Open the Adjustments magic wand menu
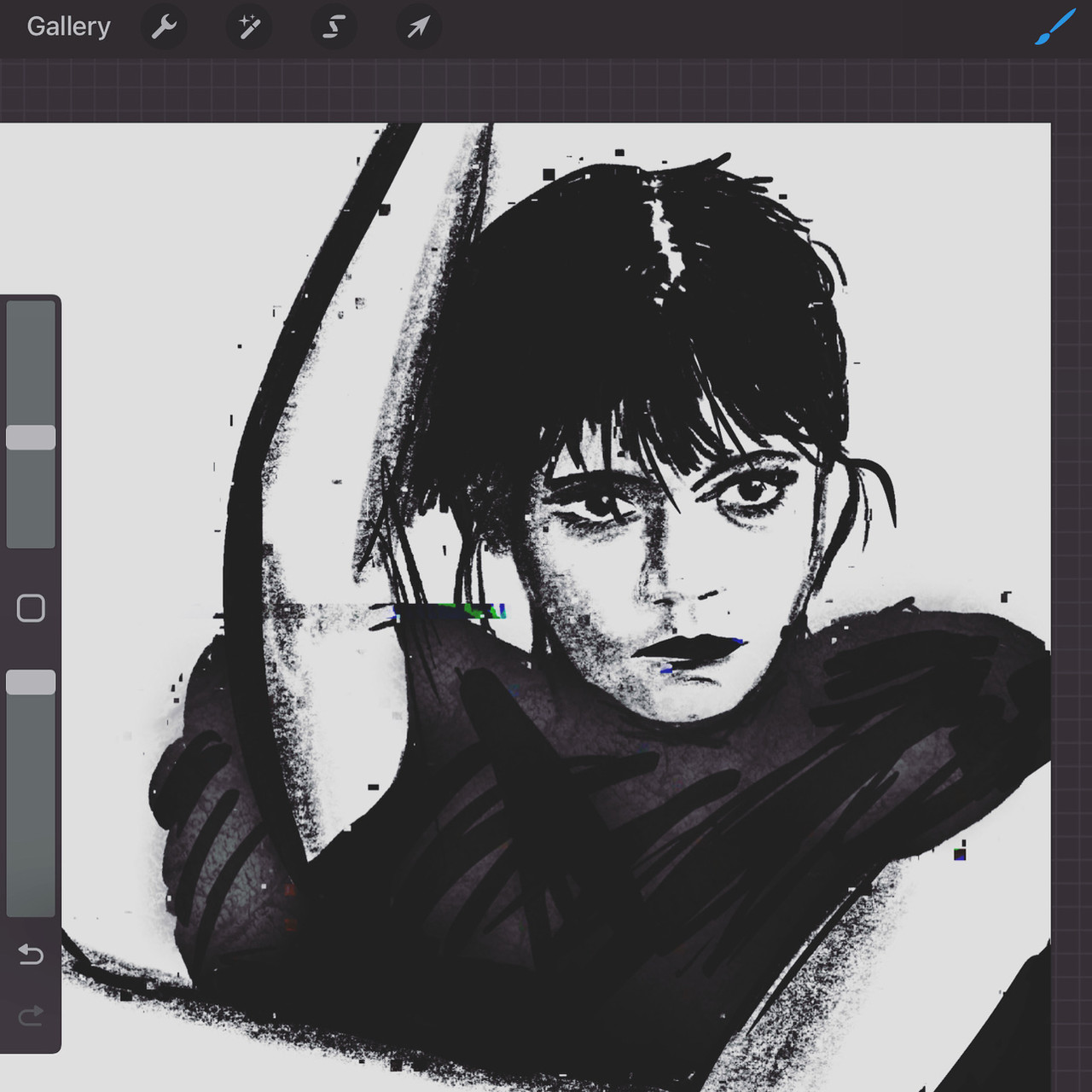This screenshot has height=1092, width=1092. pos(248,27)
